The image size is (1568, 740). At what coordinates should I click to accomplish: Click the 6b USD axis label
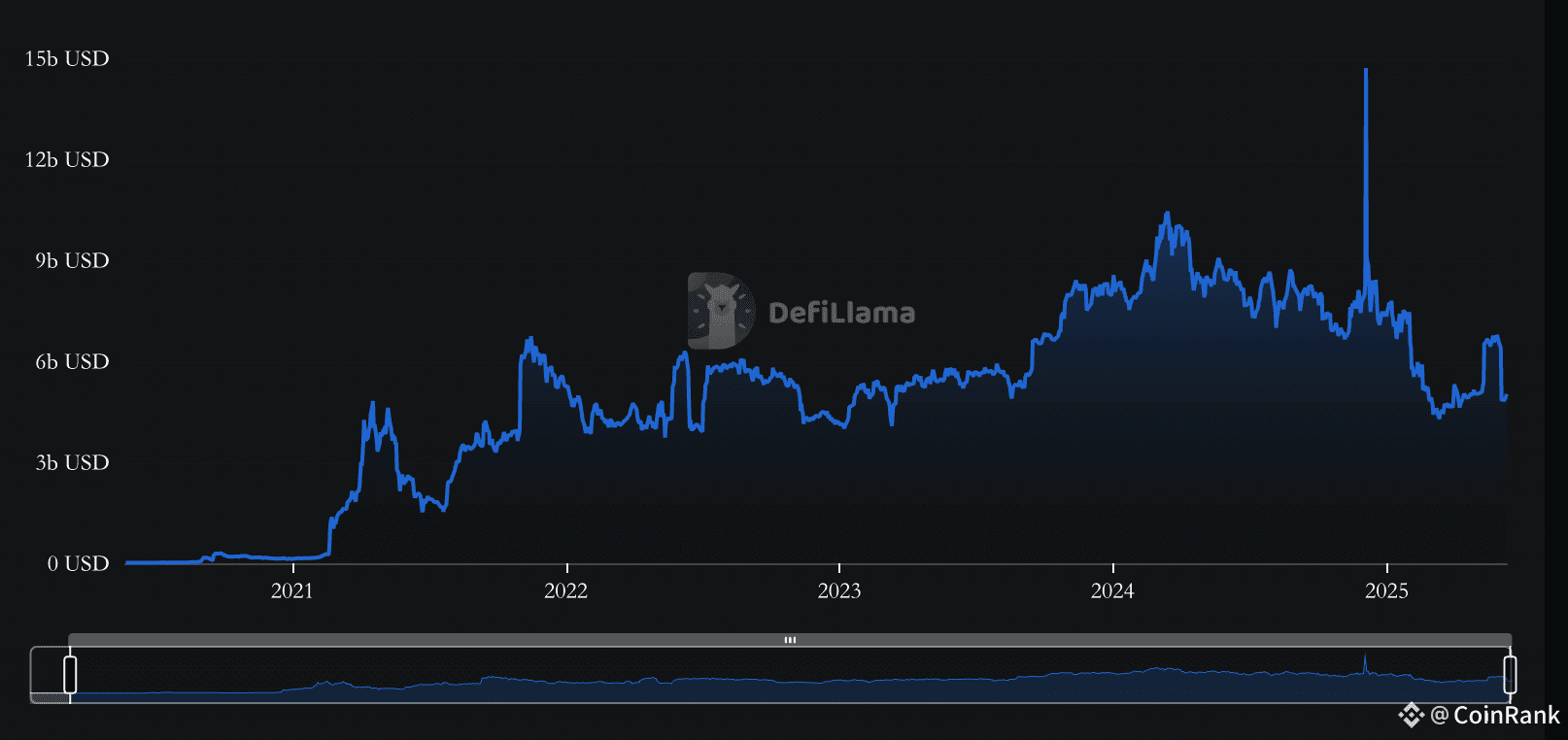click(73, 361)
